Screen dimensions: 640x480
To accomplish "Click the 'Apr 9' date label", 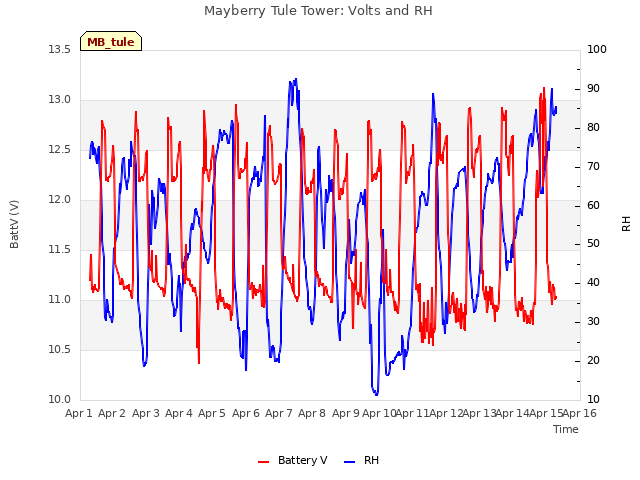I will coord(346,414).
